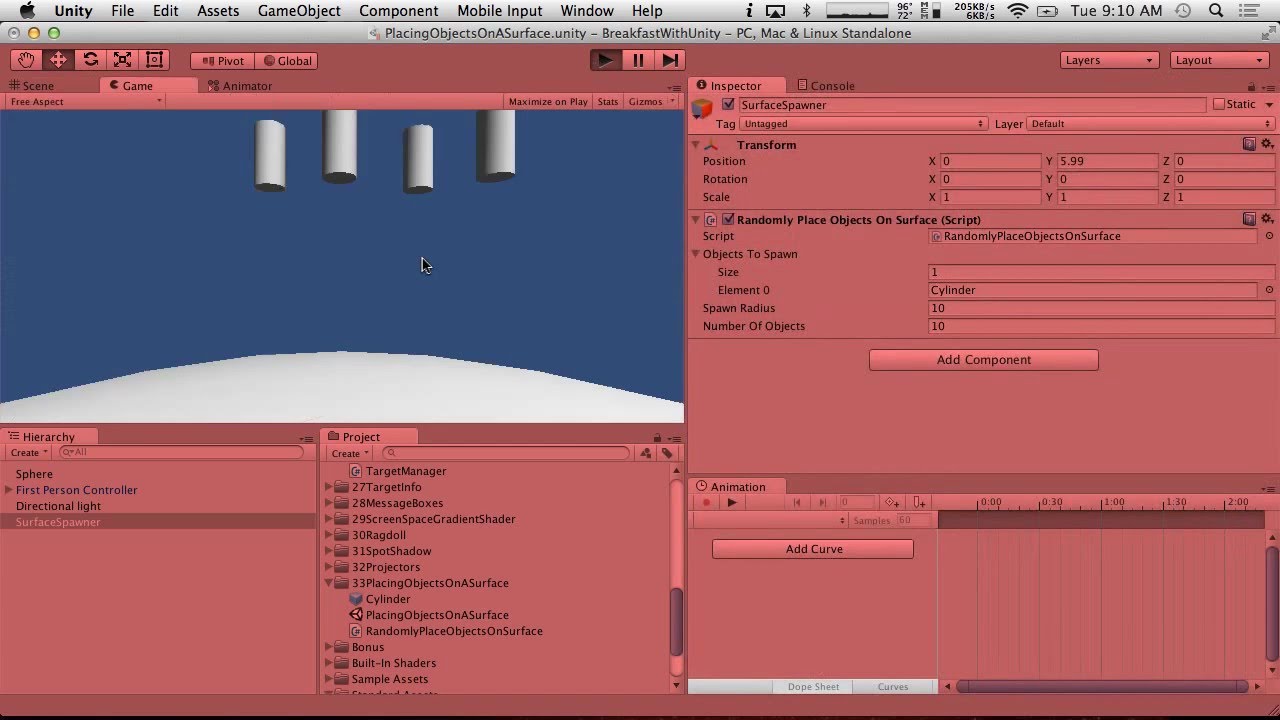This screenshot has width=1280, height=720.
Task: Click the Animation panel play button
Action: (732, 503)
